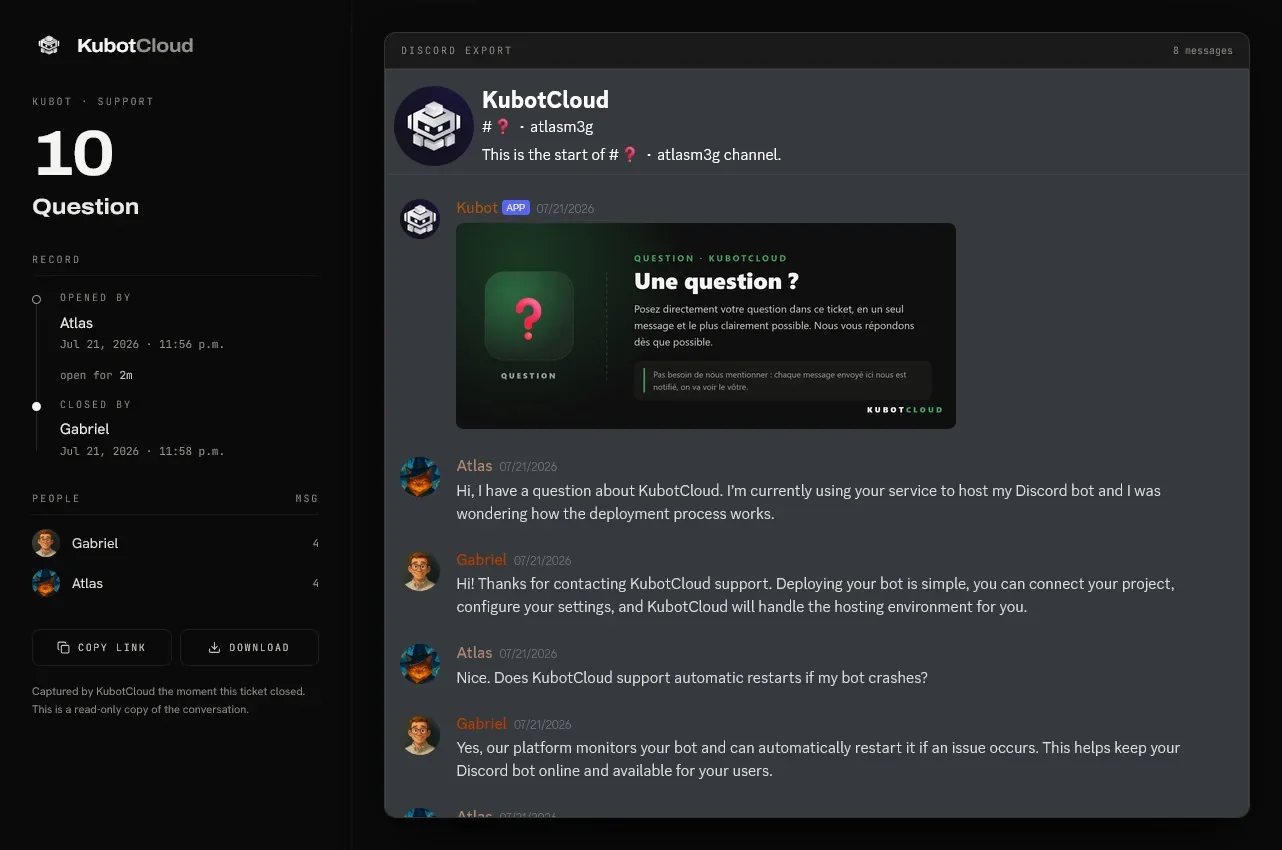The height and width of the screenshot is (850, 1282).
Task: Click Atlas avatar on deployment question message
Action: pos(420,478)
